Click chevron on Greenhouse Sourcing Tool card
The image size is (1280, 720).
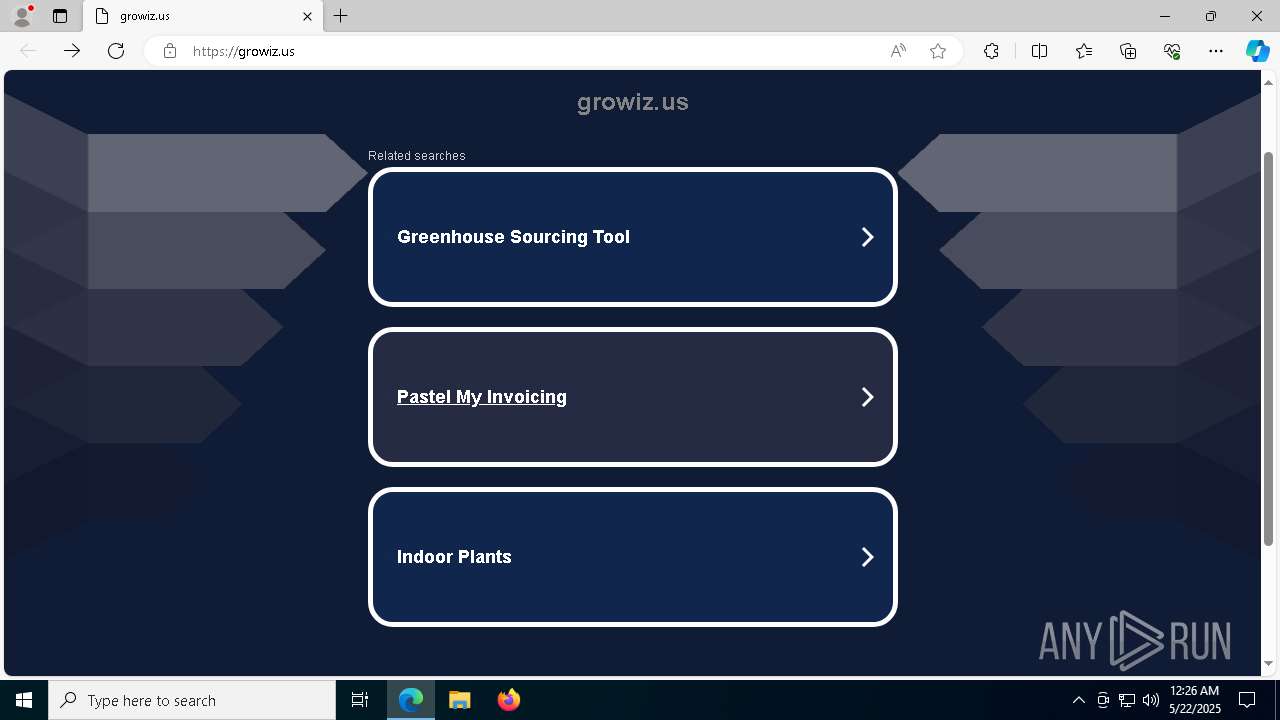(x=868, y=237)
